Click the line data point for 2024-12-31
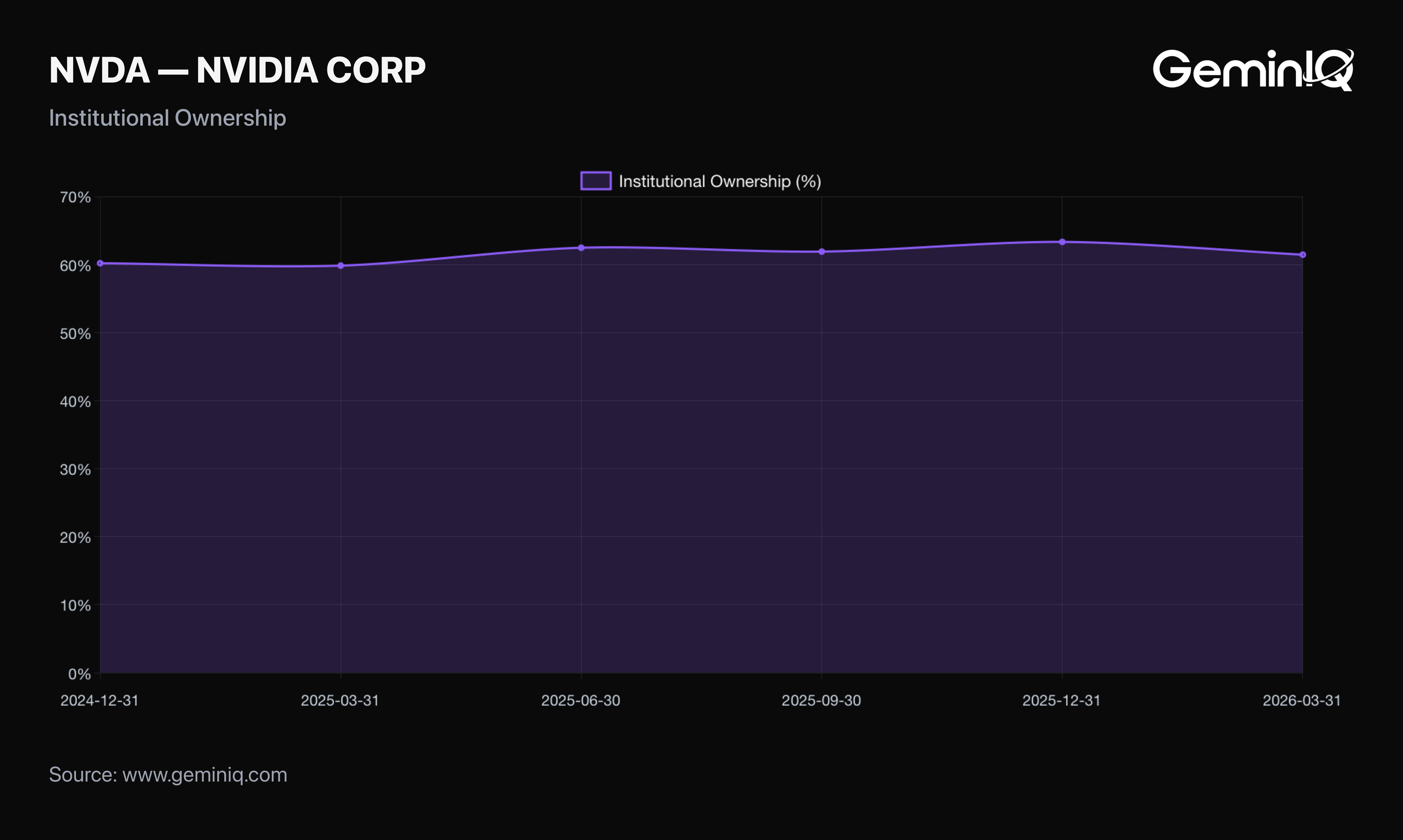 [100, 263]
